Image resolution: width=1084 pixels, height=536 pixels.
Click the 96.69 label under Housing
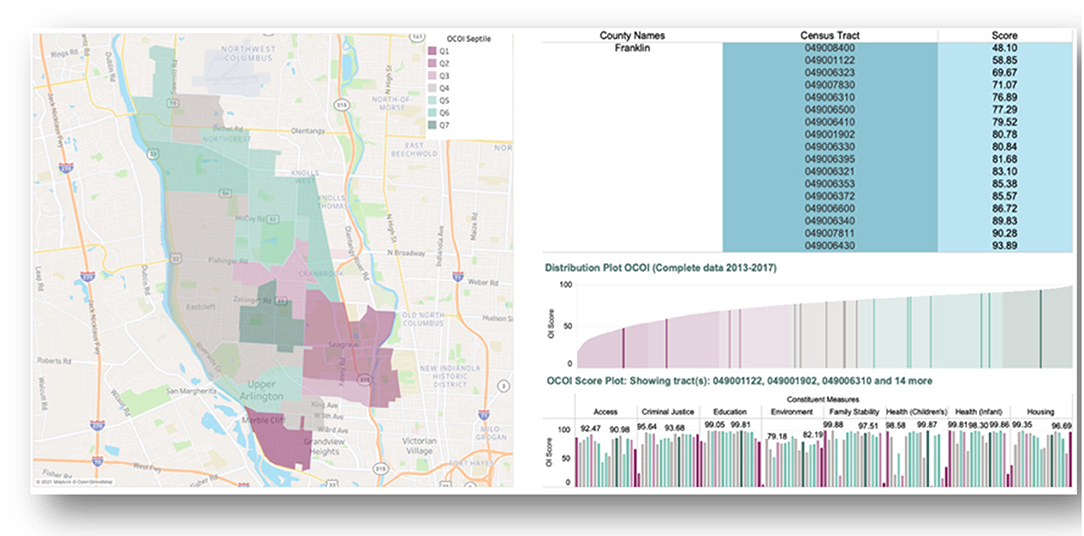(1061, 425)
